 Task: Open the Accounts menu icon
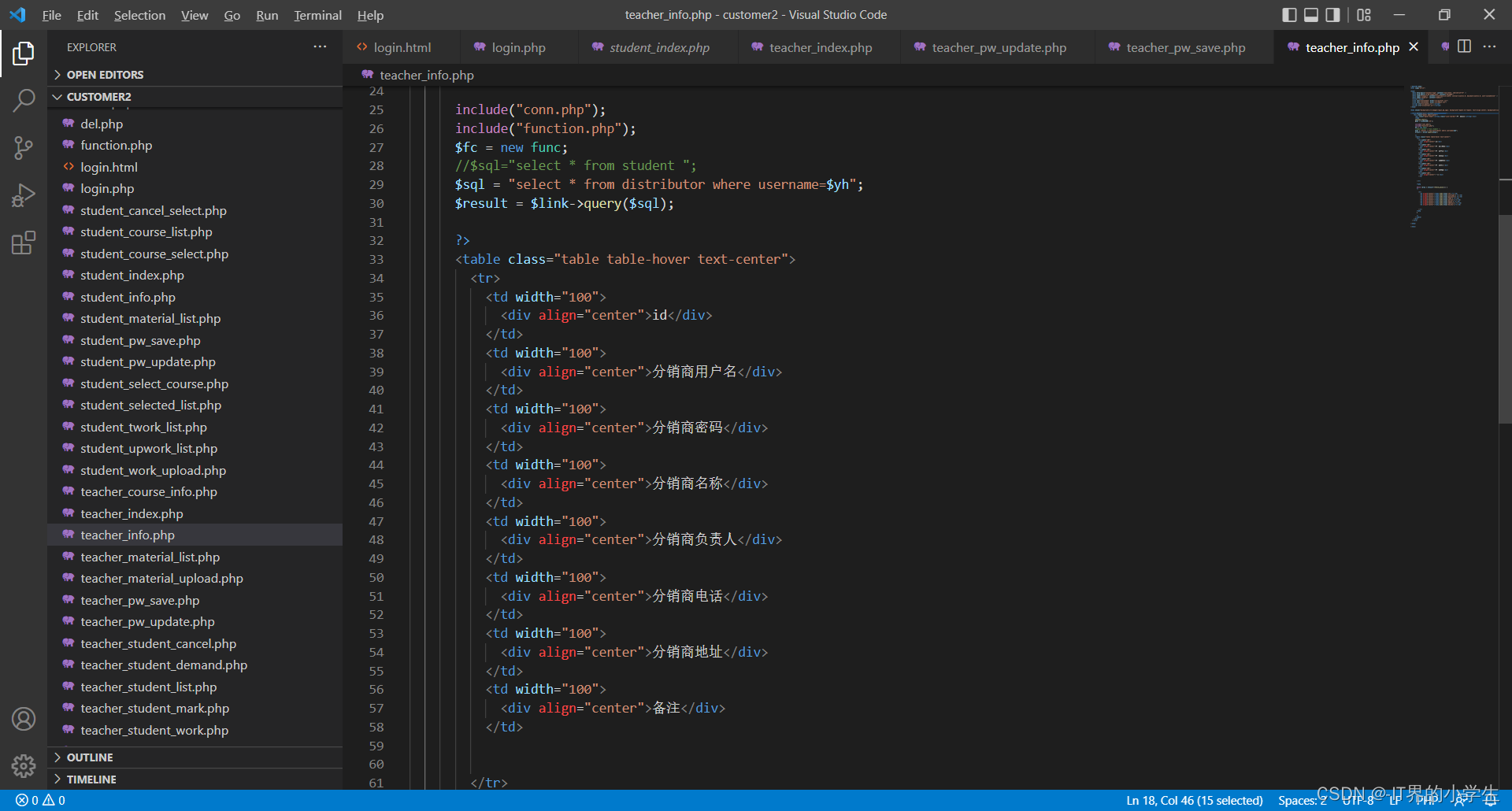coord(24,719)
